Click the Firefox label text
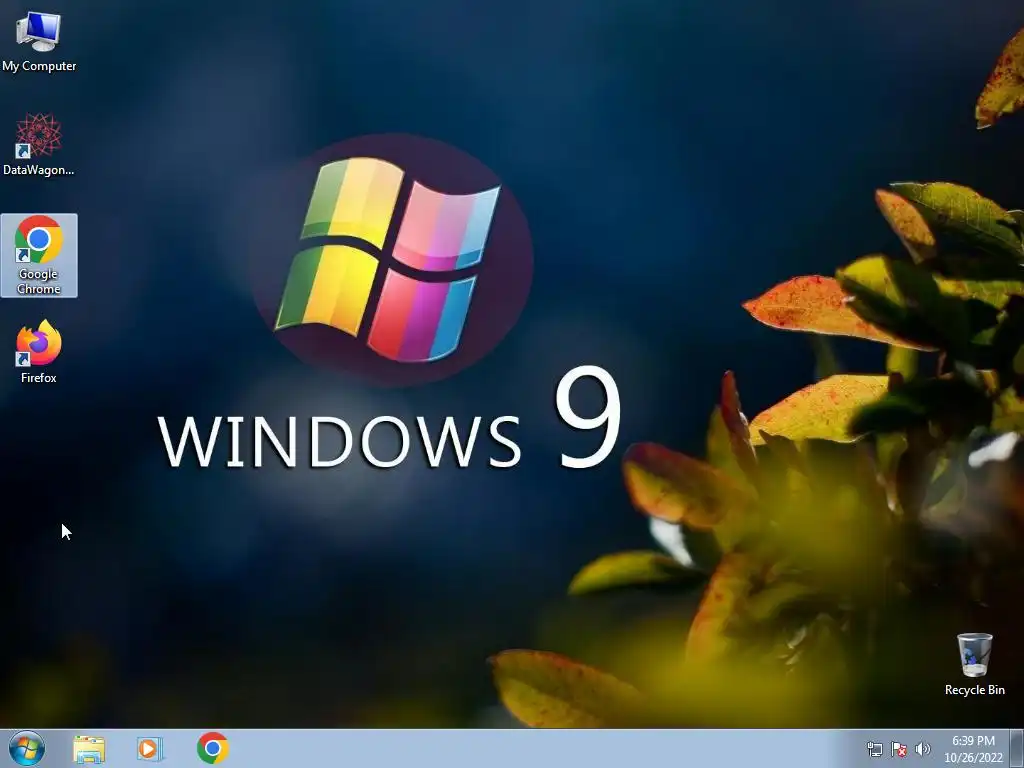 (39, 377)
